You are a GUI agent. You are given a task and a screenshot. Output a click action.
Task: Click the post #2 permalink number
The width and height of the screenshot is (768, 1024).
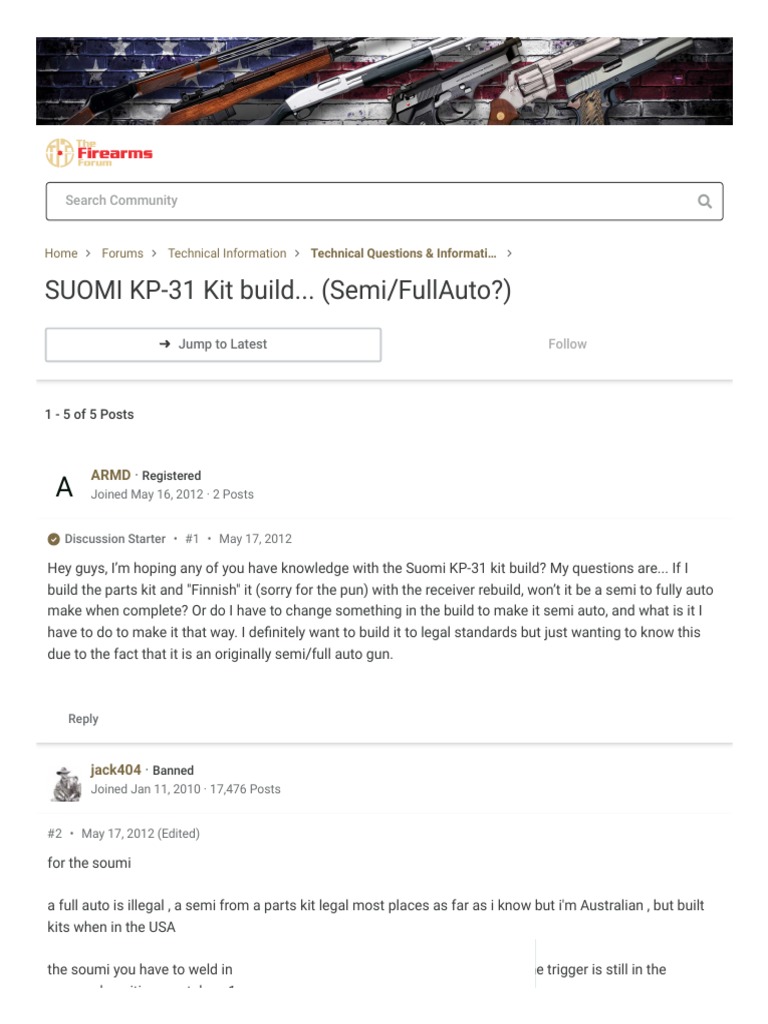pos(55,834)
